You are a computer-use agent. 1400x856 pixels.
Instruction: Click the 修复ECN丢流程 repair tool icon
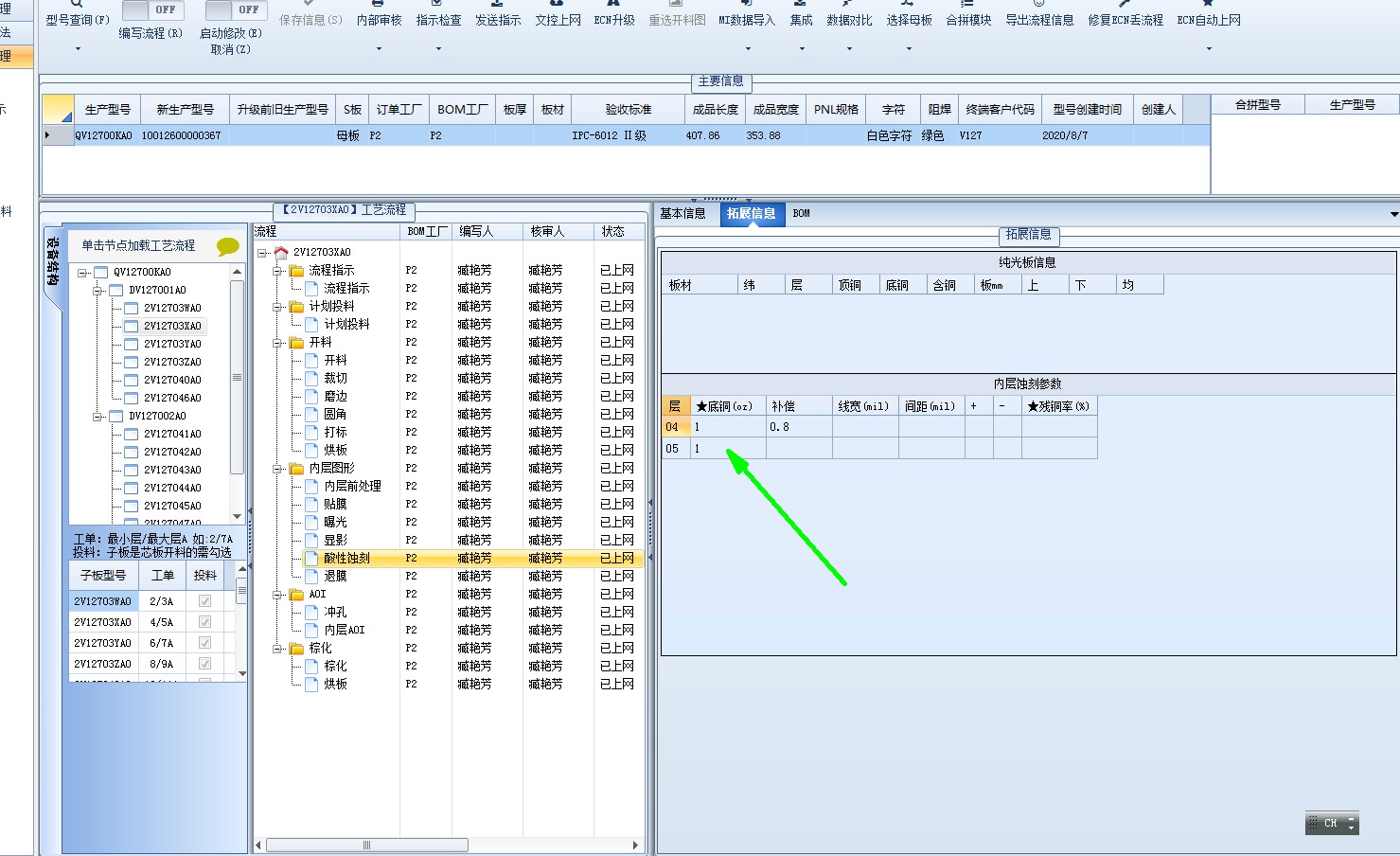point(1125,4)
